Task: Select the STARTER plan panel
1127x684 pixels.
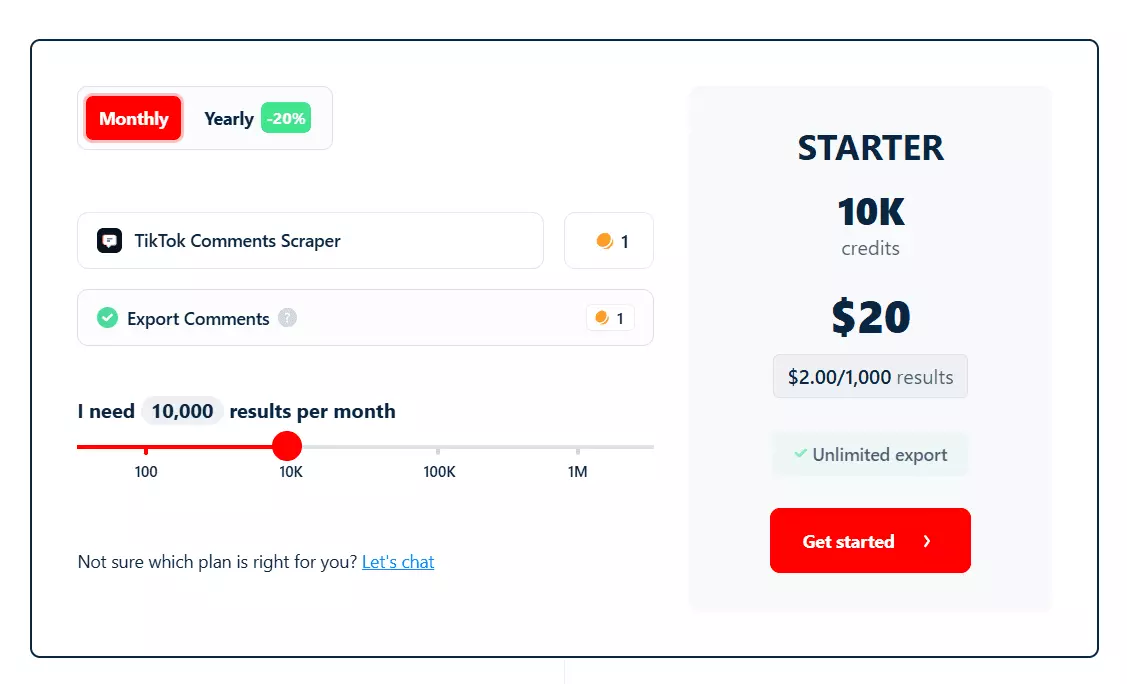Action: coord(869,350)
